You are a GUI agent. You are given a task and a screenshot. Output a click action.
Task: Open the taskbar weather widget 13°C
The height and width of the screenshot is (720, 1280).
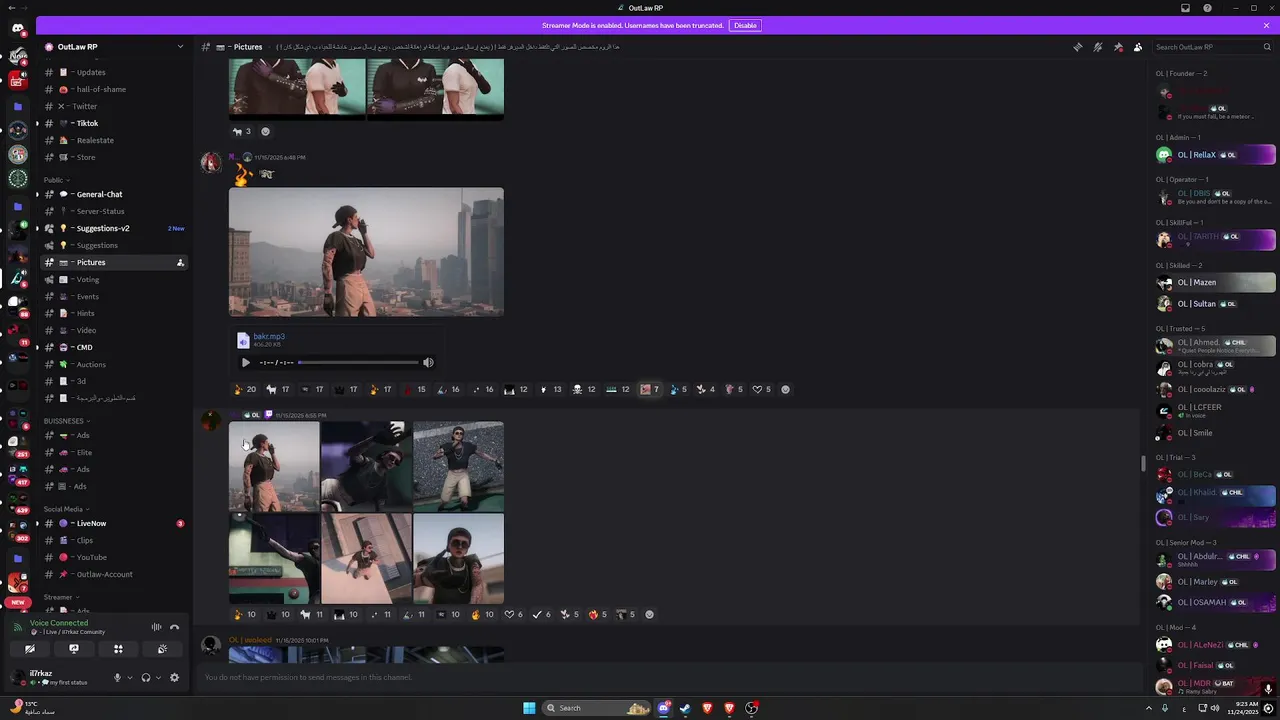tap(34, 707)
